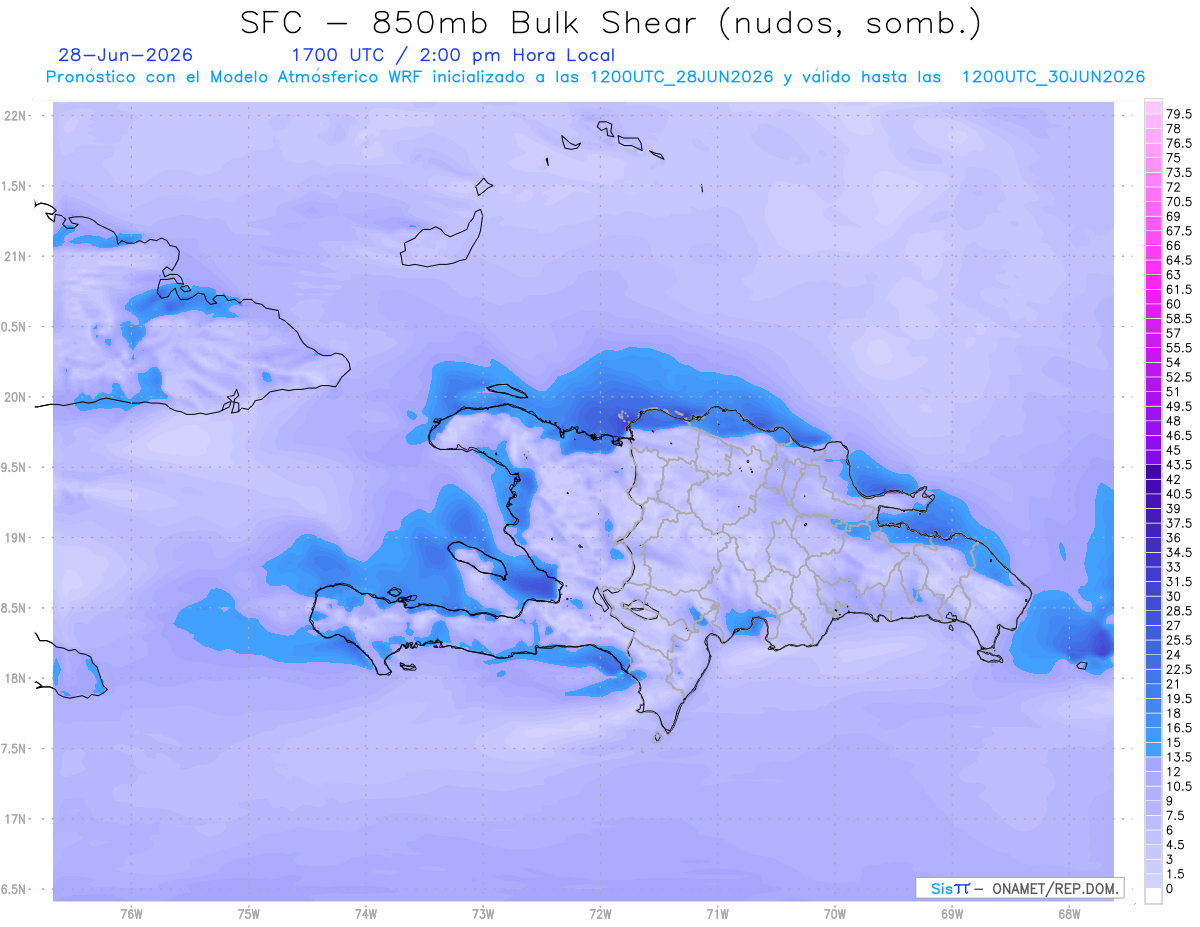Click the '74W' longitude label

(366, 913)
